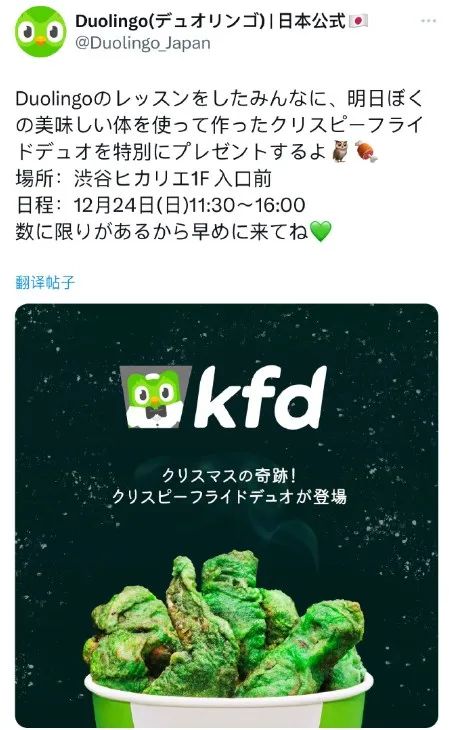
Task: Open the Duolingo owl profile avatar
Action: pyautogui.click(x=40, y=31)
